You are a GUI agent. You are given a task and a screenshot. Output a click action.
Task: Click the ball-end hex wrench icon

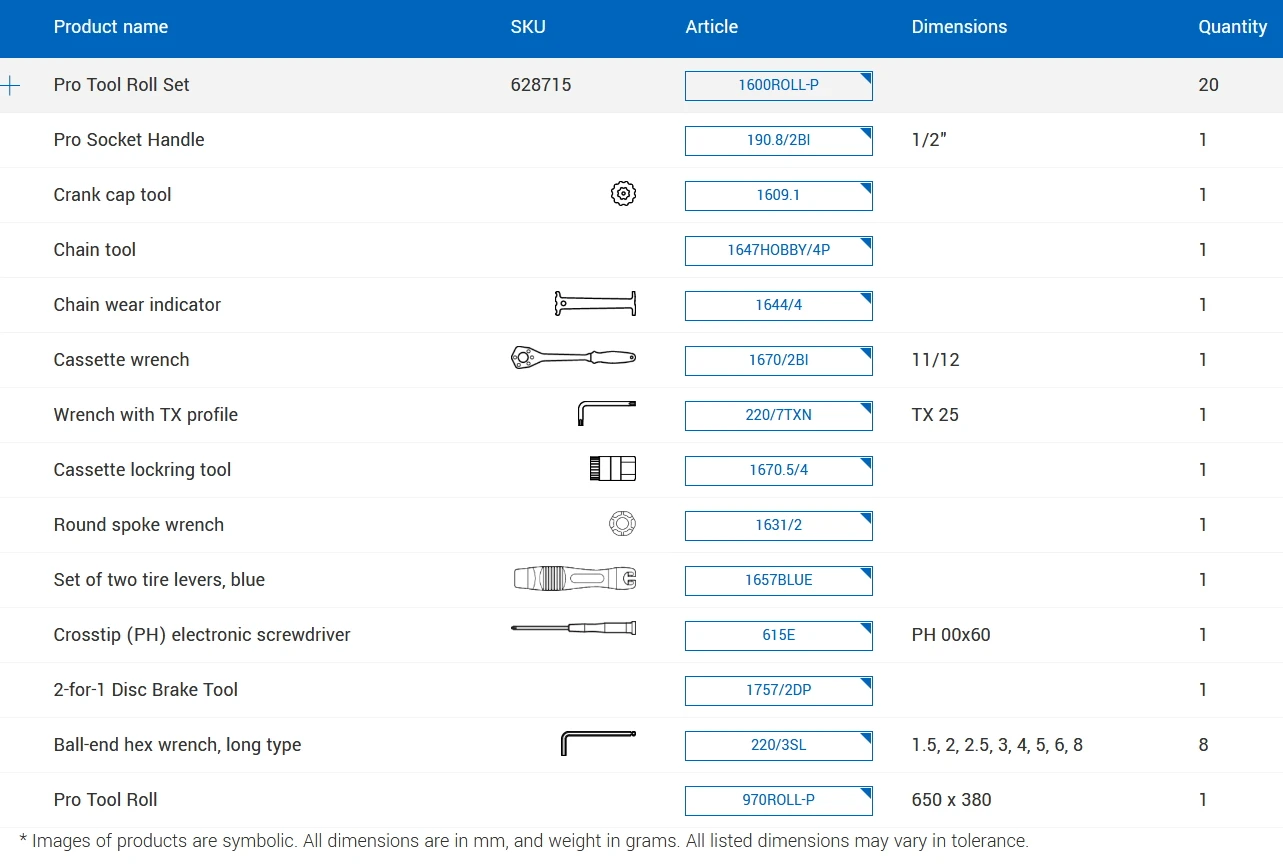click(597, 742)
